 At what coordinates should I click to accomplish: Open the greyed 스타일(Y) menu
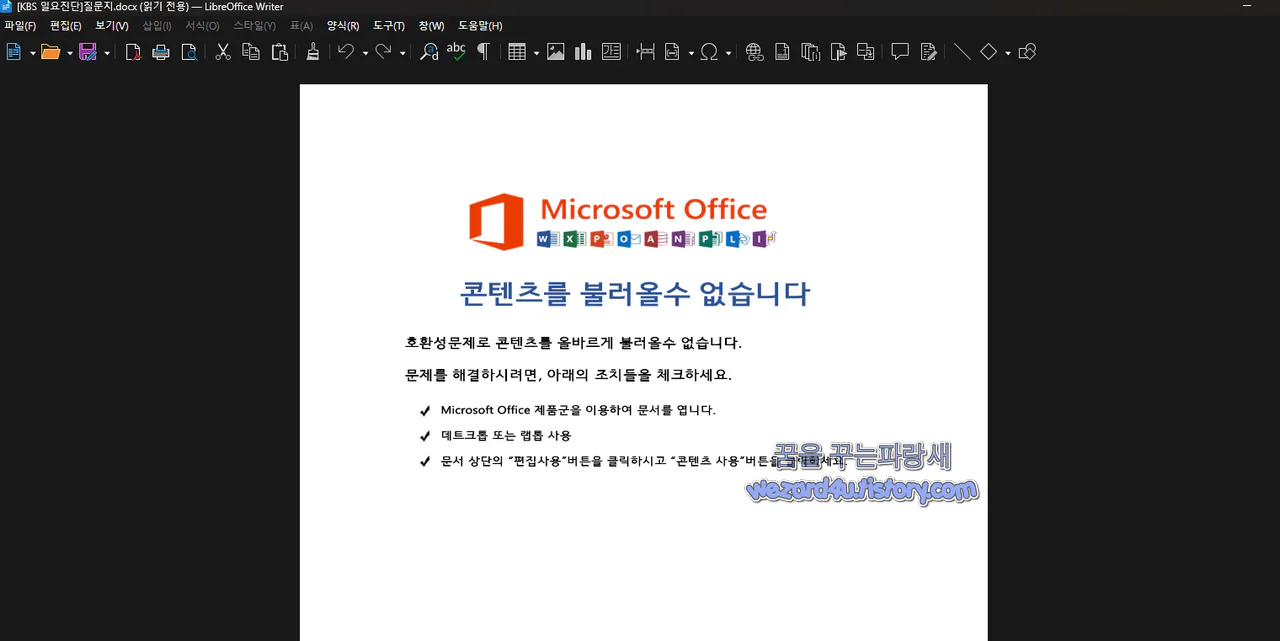tap(254, 26)
